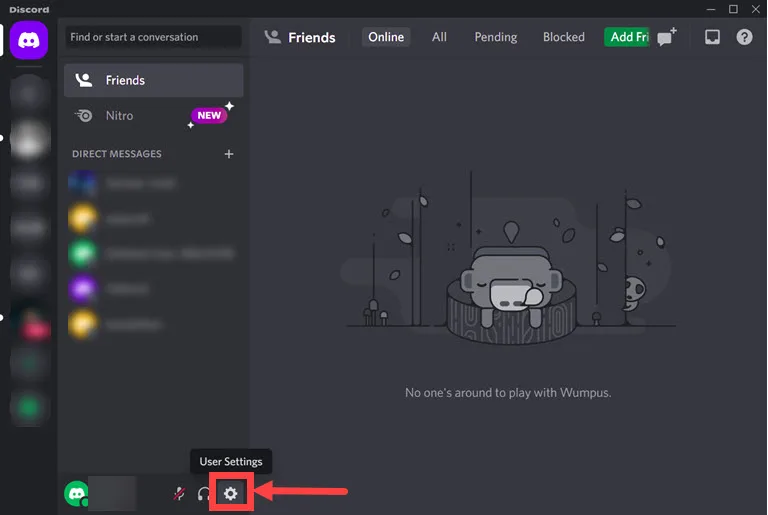Open the Inbox icon
This screenshot has width=768, height=515.
712,37
